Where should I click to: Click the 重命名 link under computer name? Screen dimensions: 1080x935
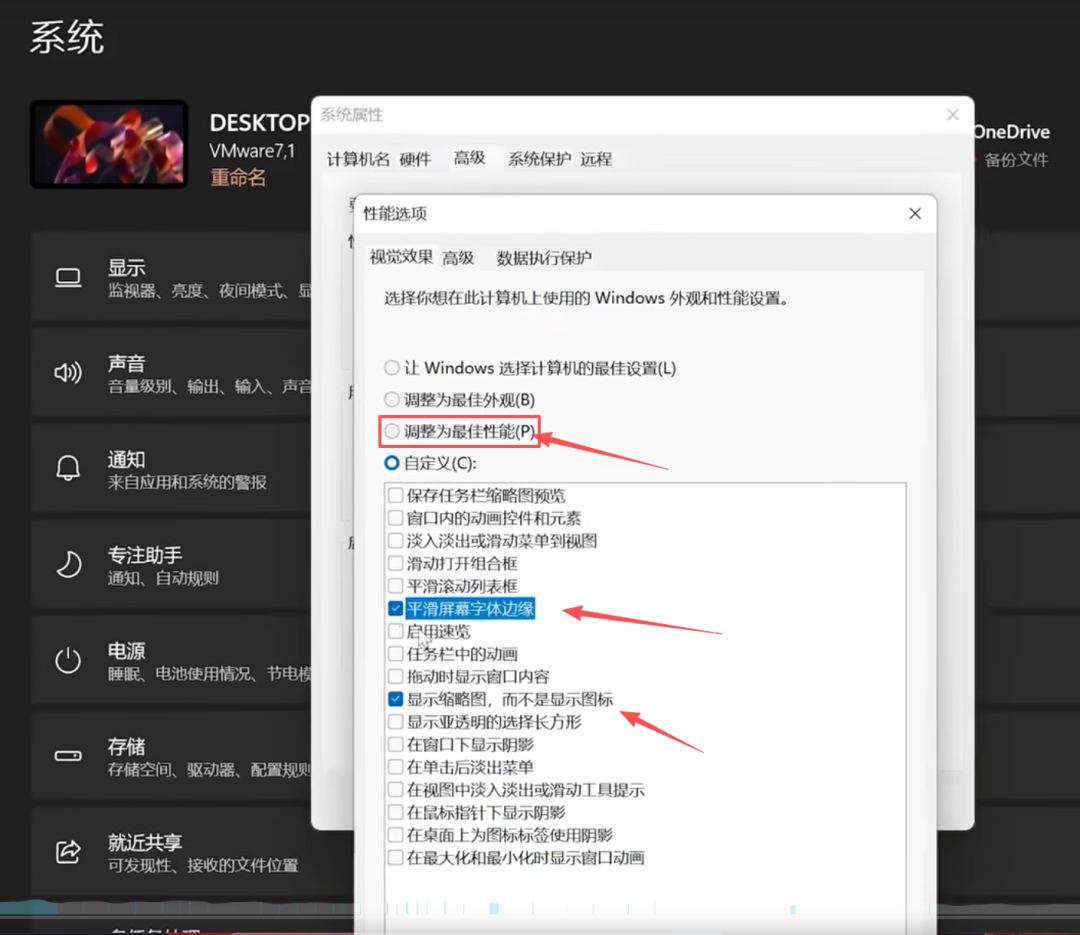[238, 178]
